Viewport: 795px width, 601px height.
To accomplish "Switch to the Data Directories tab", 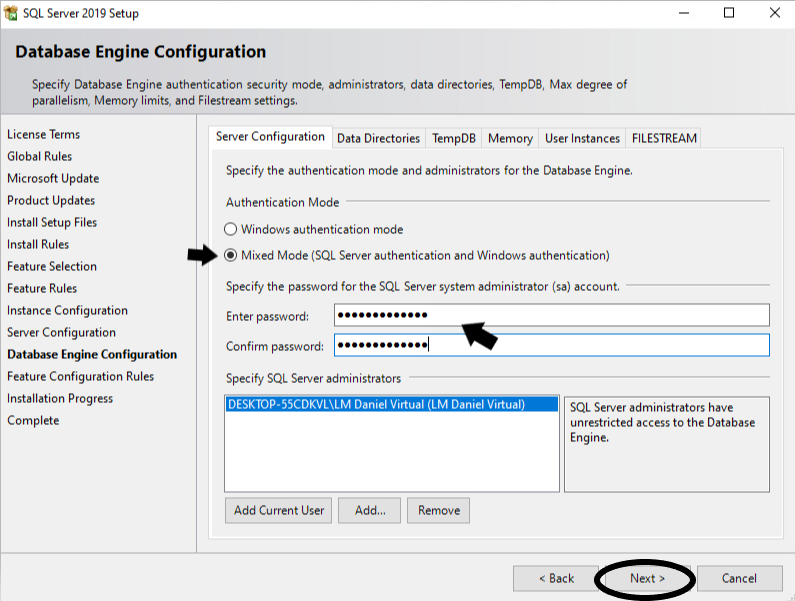I will coord(378,138).
